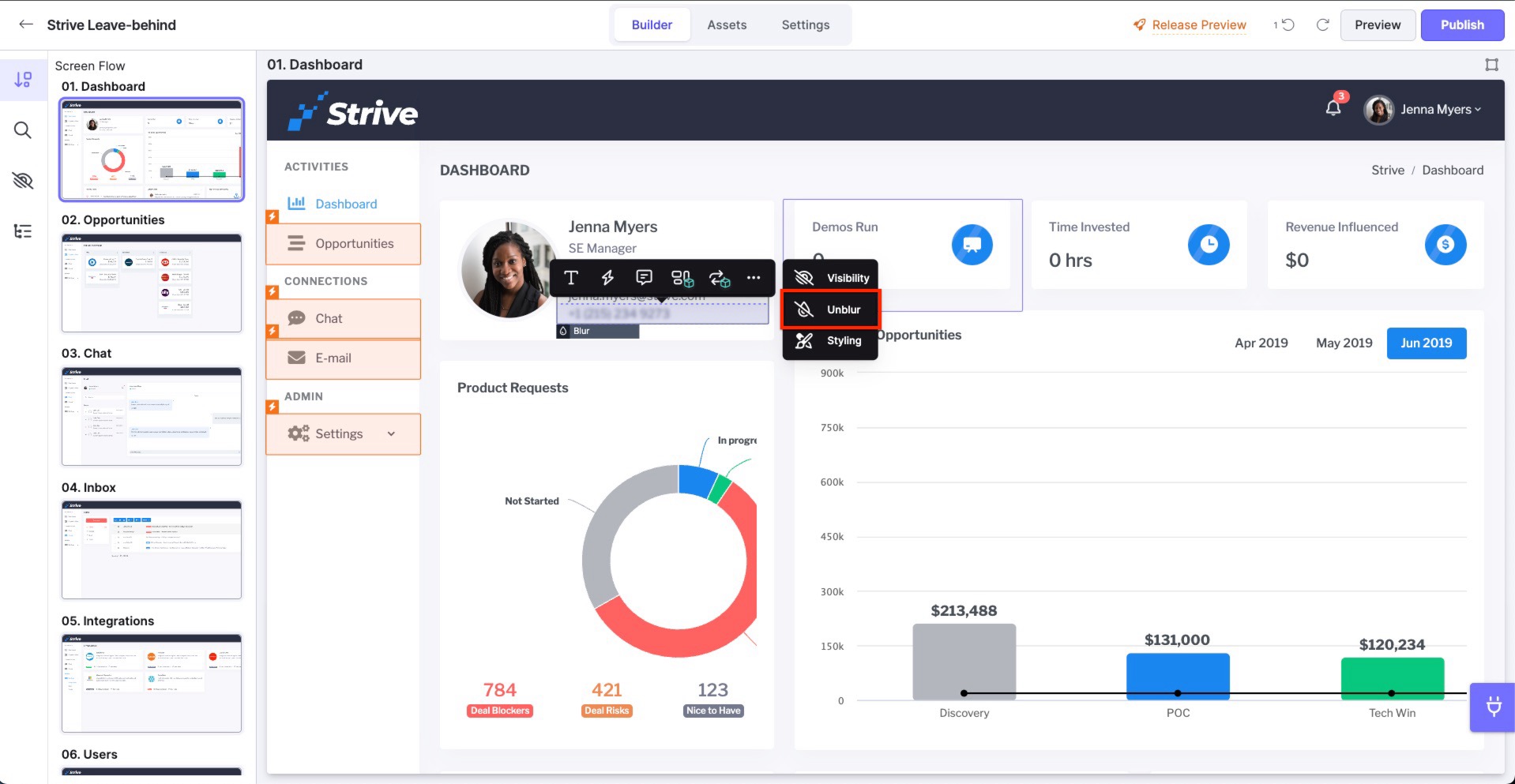Click the redo icon in top bar

pos(1322,24)
